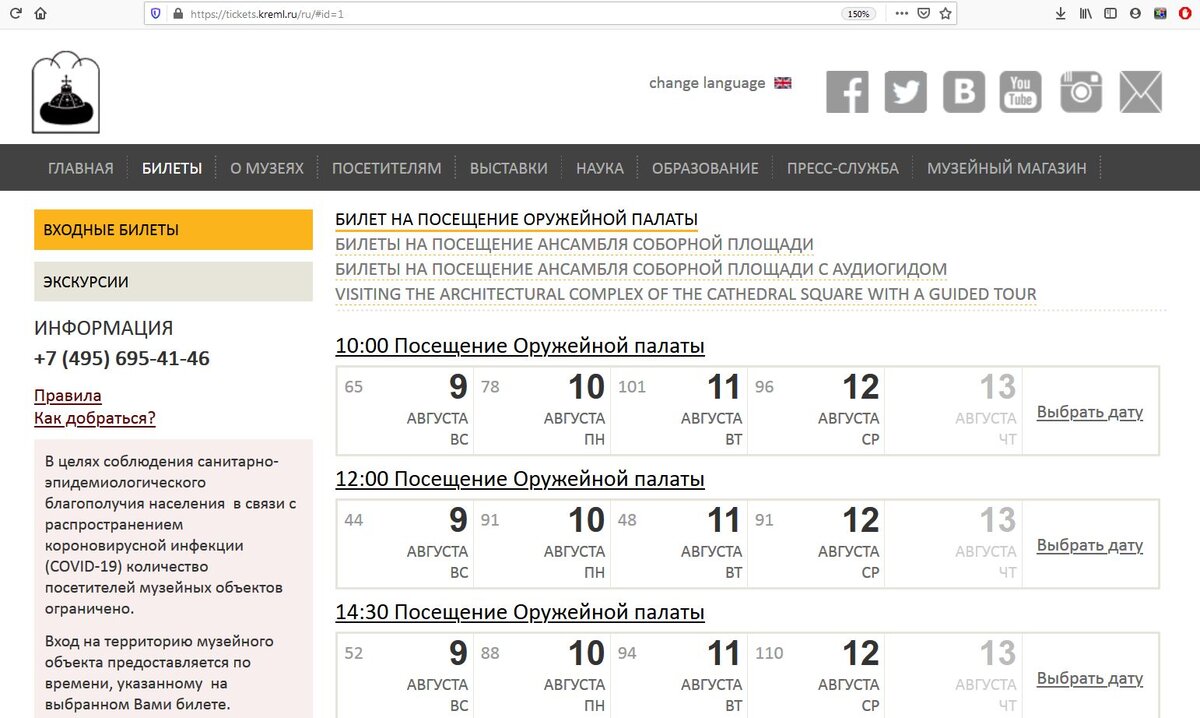Open the ОБРАЗОВАНИЕ menu item

705,168
